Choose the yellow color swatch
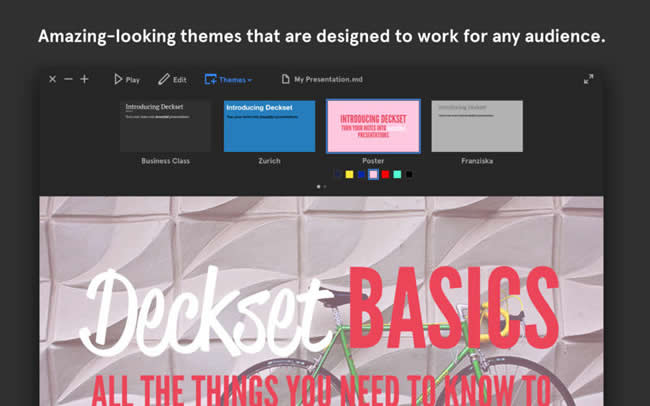Viewport: 650px width, 406px height. 349,175
